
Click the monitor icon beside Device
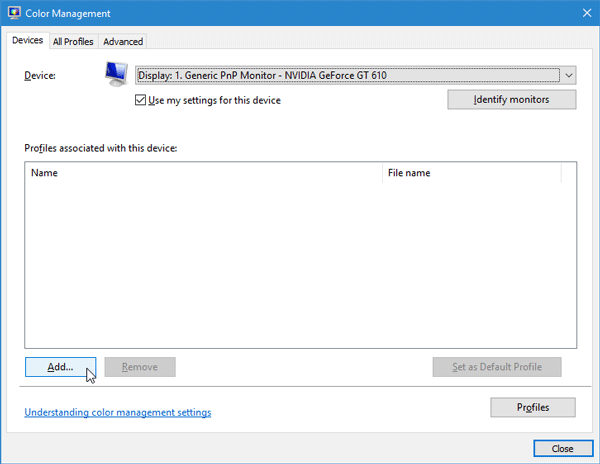(116, 74)
